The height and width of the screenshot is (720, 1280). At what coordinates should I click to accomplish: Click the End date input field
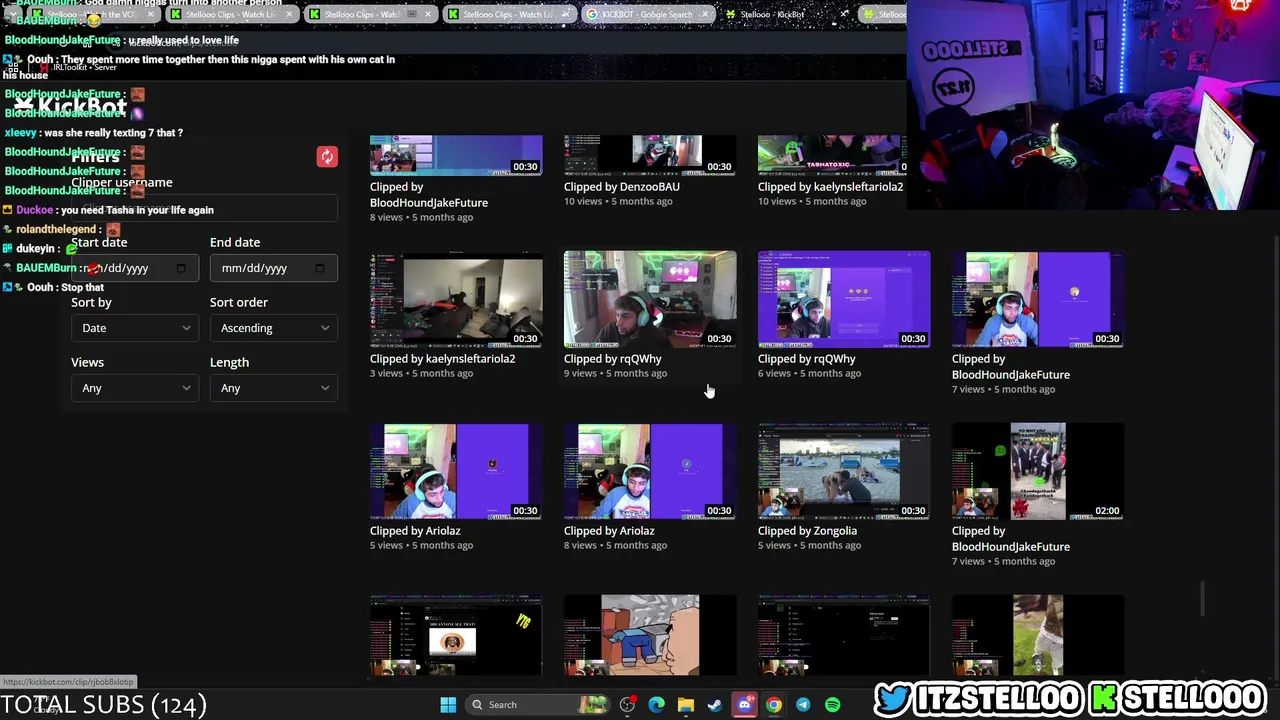273,268
